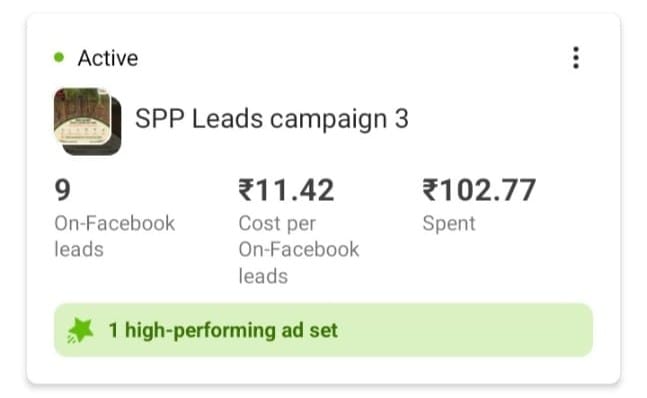The width and height of the screenshot is (647, 398).
Task: Click the green star icon in the banner
Action: (80, 330)
